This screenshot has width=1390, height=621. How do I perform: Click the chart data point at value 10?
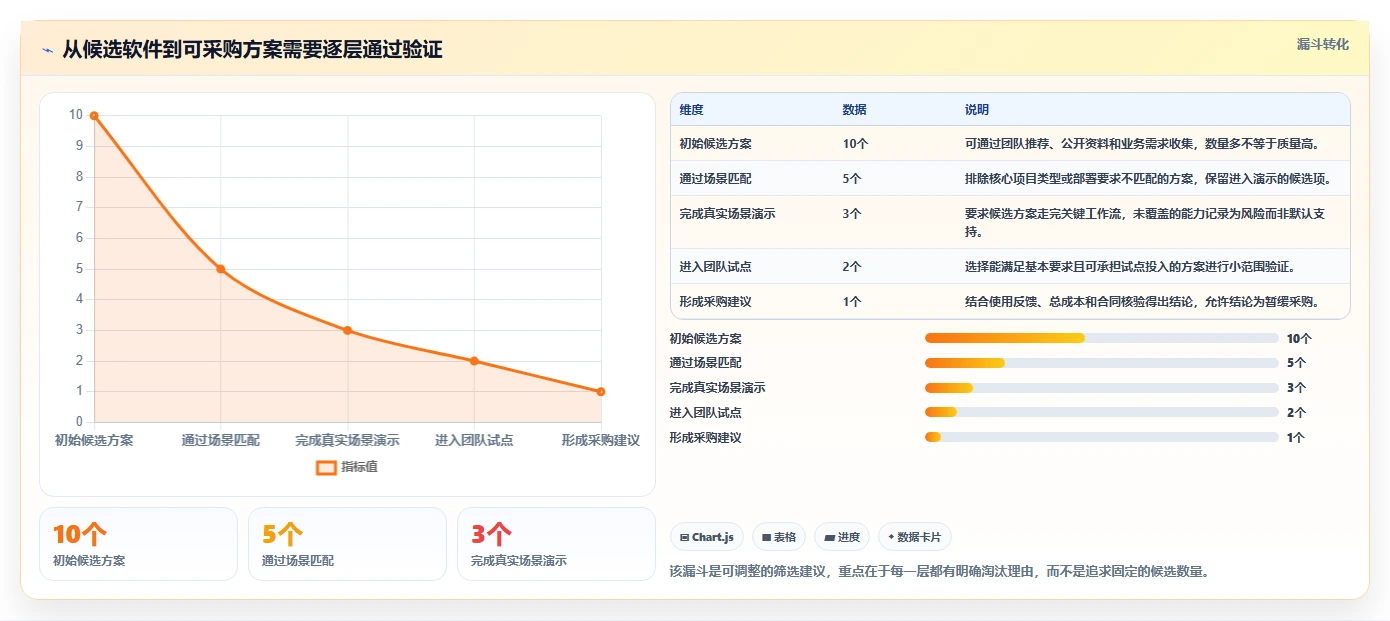(94, 116)
